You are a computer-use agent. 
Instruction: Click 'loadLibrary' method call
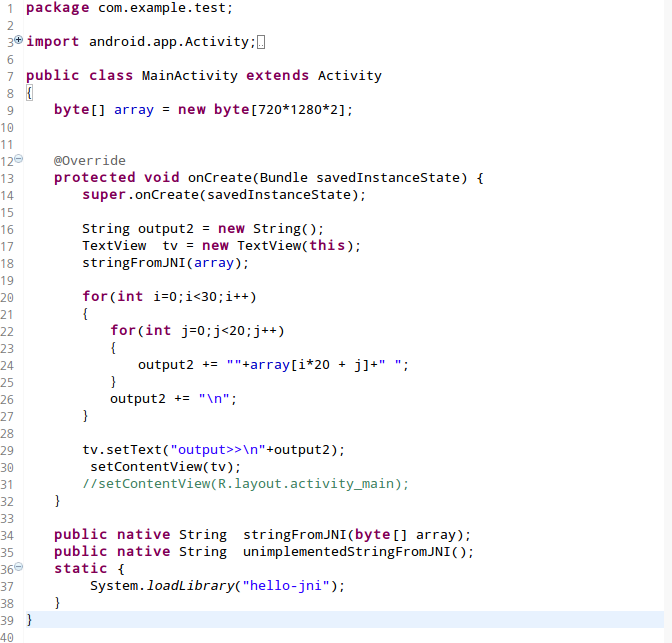(191, 586)
